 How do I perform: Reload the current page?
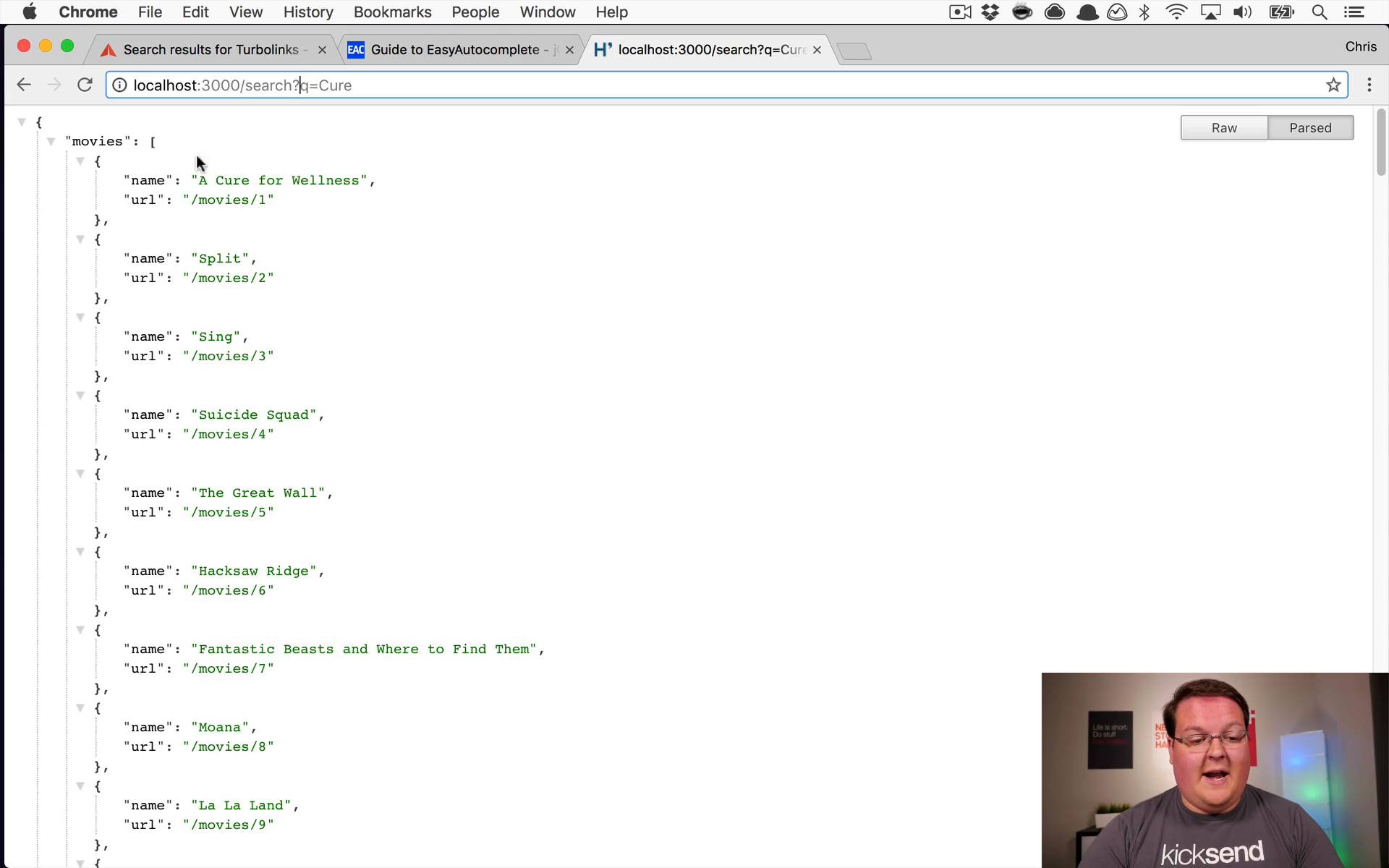coord(85,85)
